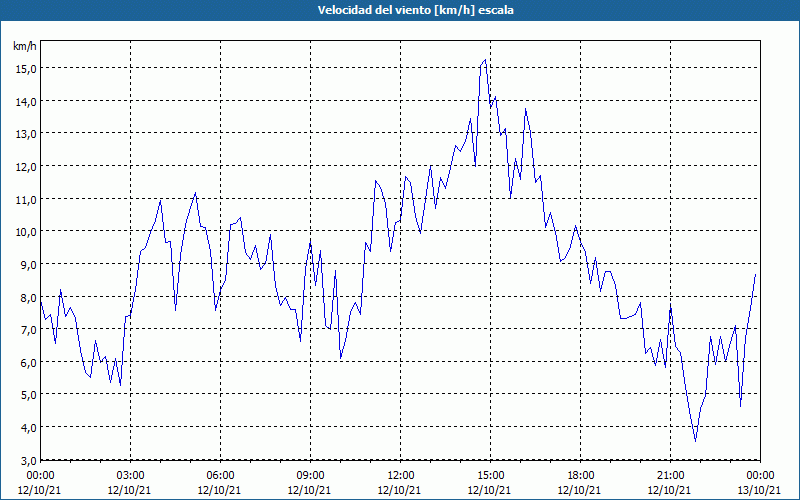This screenshot has width=800, height=500.
Task: Click the chart title 'Velocidad del viento [km/h] escala'
Action: [415, 10]
